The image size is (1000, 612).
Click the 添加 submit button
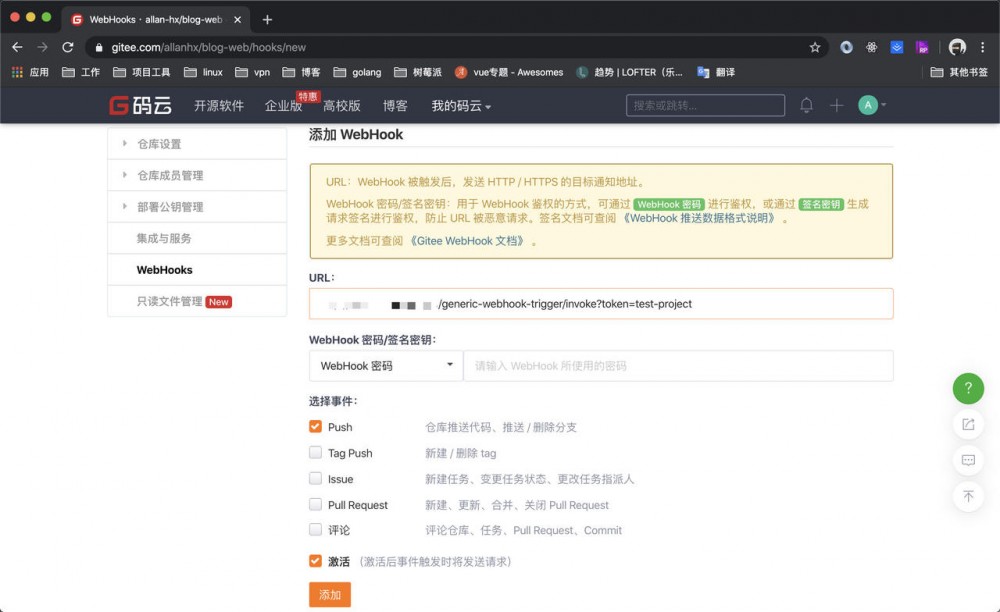coord(330,594)
